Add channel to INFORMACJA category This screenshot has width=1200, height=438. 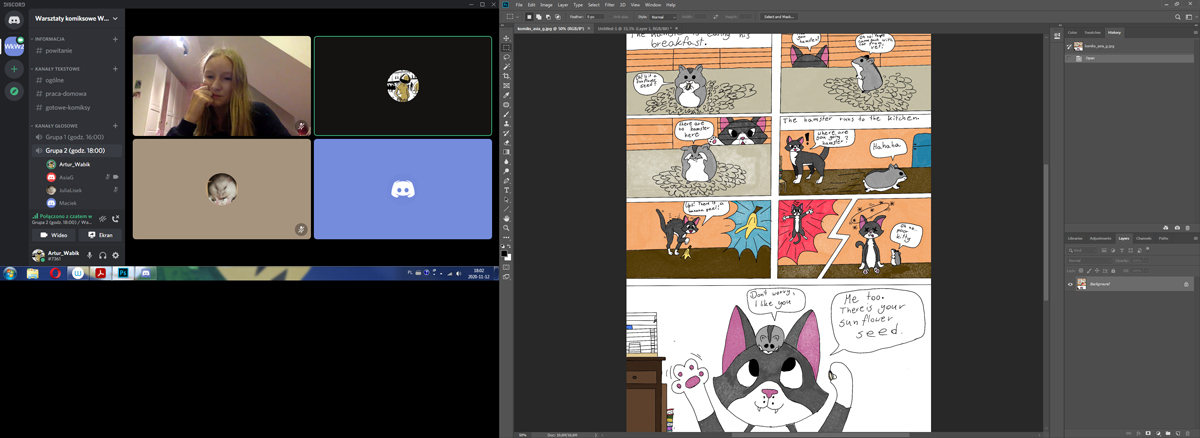116,39
